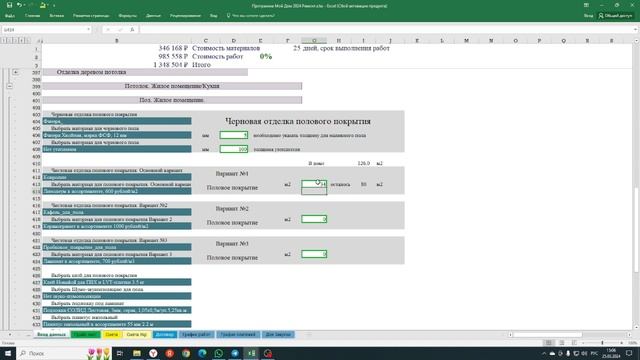Click the Вход sign-in link
Image resolution: width=640 pixels, height=360 pixels.
point(588,16)
